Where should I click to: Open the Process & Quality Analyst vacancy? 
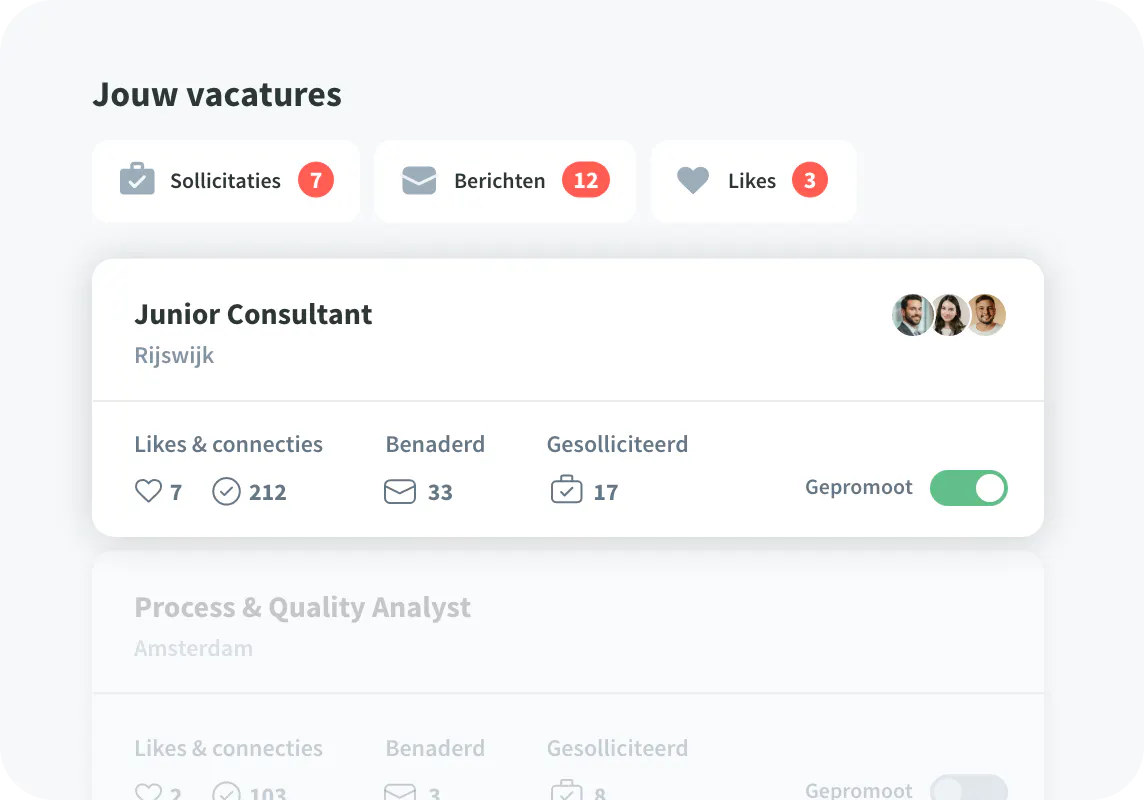[302, 607]
